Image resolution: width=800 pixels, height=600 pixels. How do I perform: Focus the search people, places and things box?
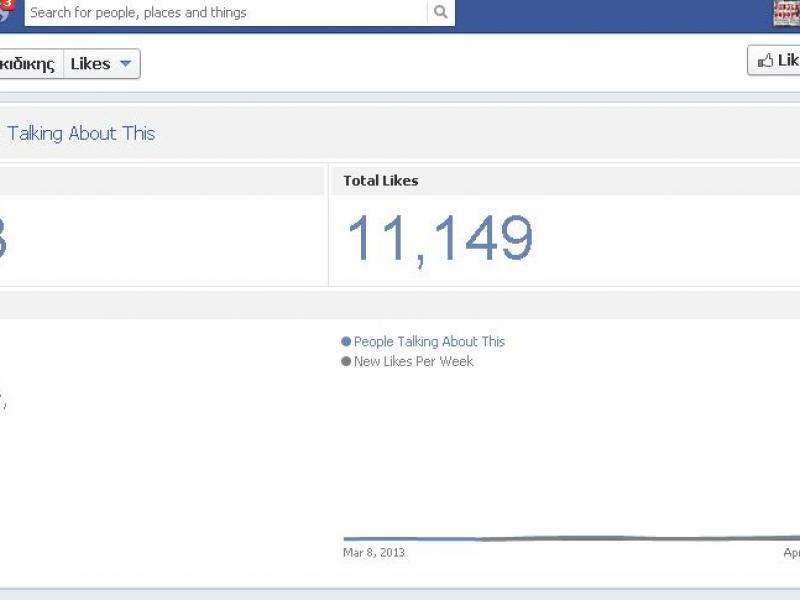(225, 13)
